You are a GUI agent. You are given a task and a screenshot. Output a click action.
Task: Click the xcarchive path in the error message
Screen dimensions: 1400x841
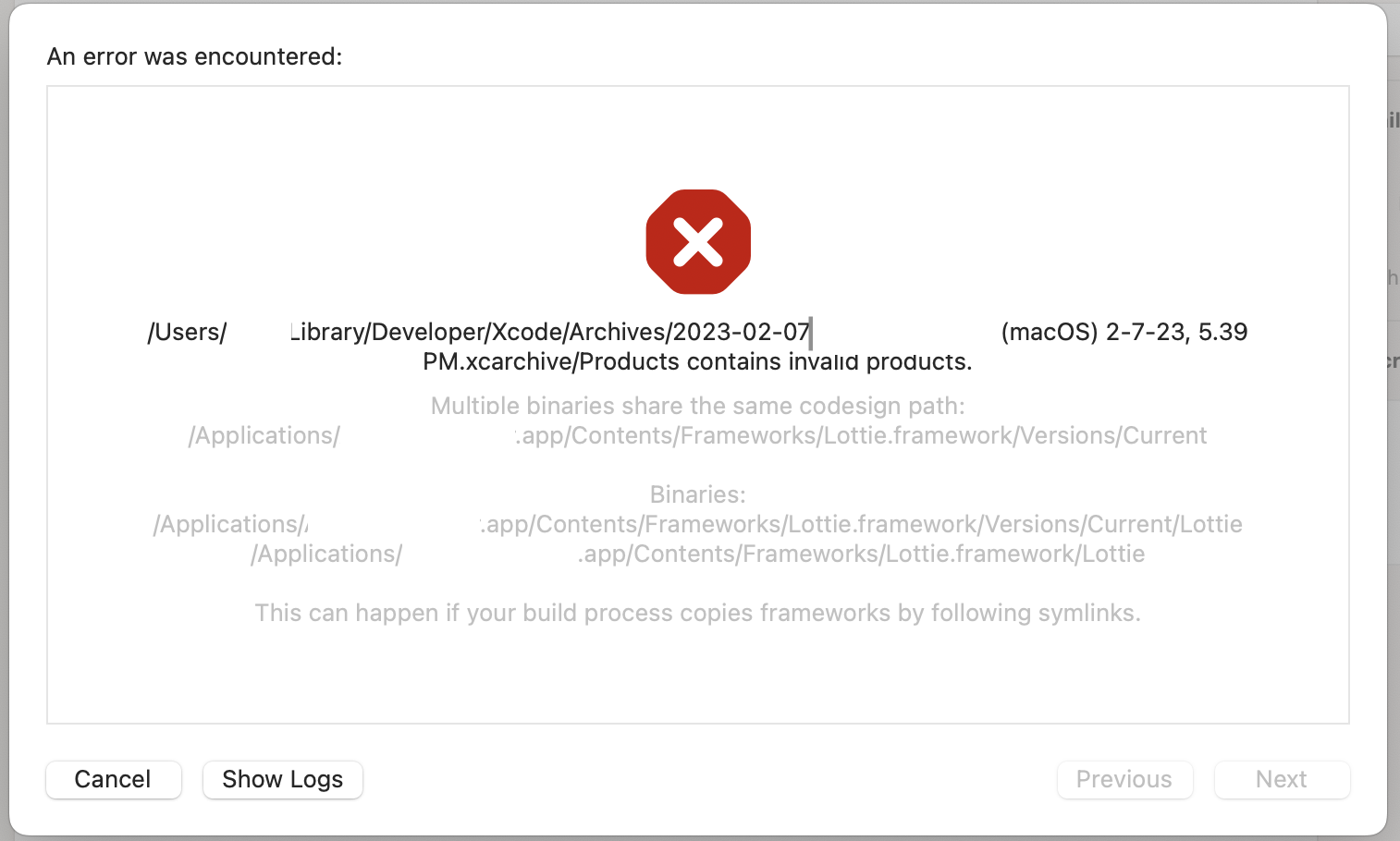pos(555,331)
